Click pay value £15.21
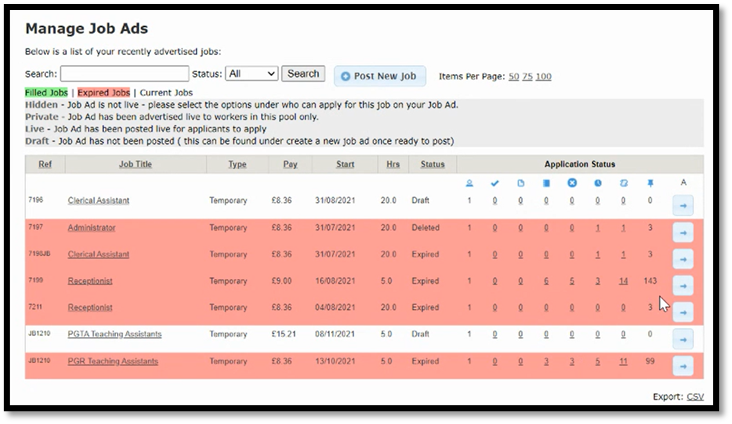The image size is (732, 424). [284, 334]
